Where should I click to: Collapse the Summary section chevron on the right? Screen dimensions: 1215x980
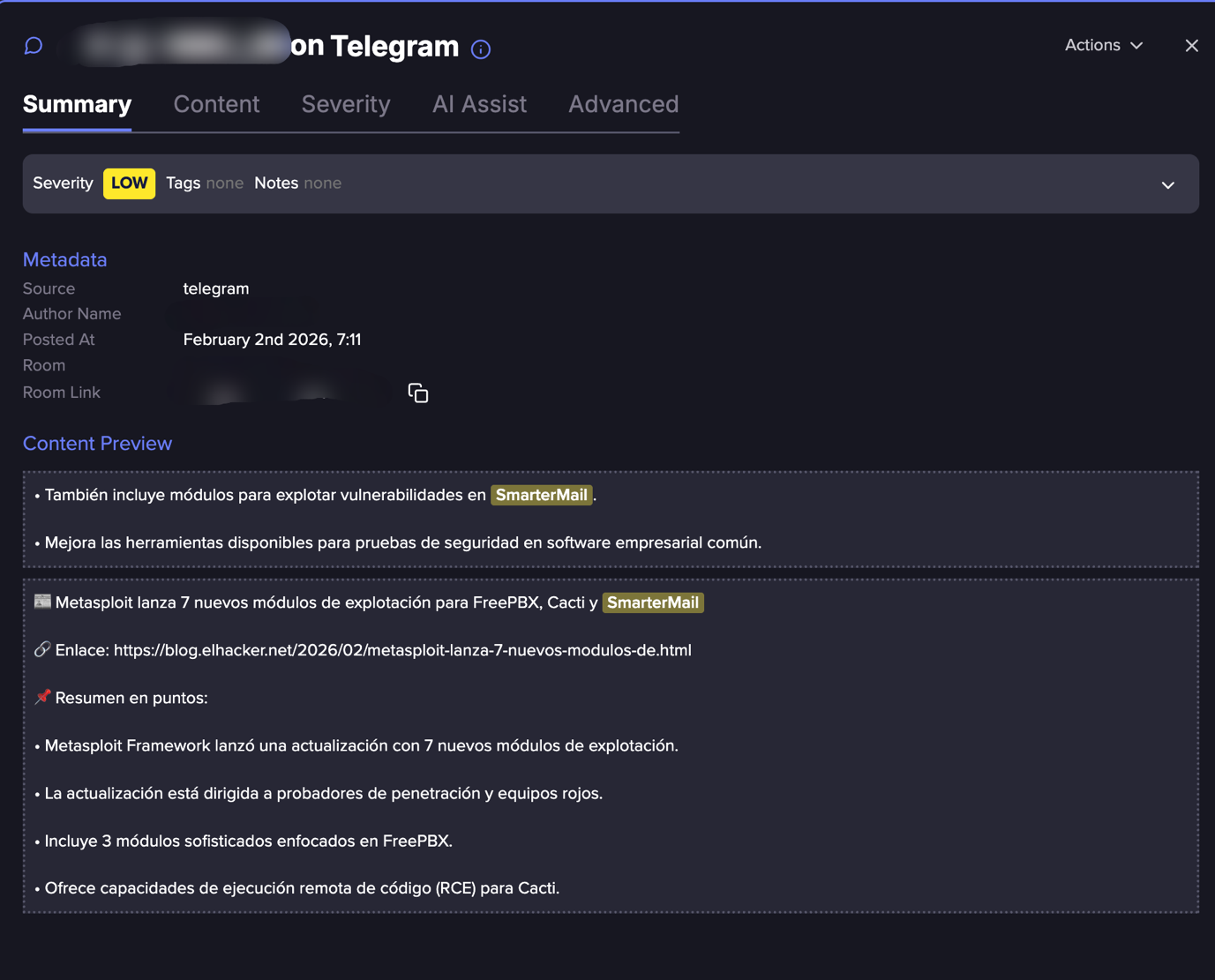pos(1167,184)
